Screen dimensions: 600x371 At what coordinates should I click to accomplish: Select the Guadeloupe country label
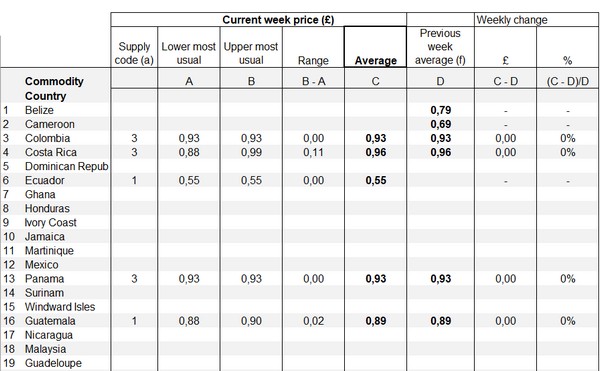[x=53, y=363]
